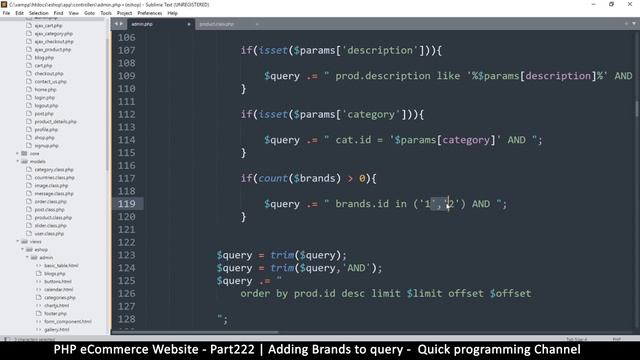This screenshot has height=360, width=640.
Task: Open the Selection menu
Action: tap(38, 13)
